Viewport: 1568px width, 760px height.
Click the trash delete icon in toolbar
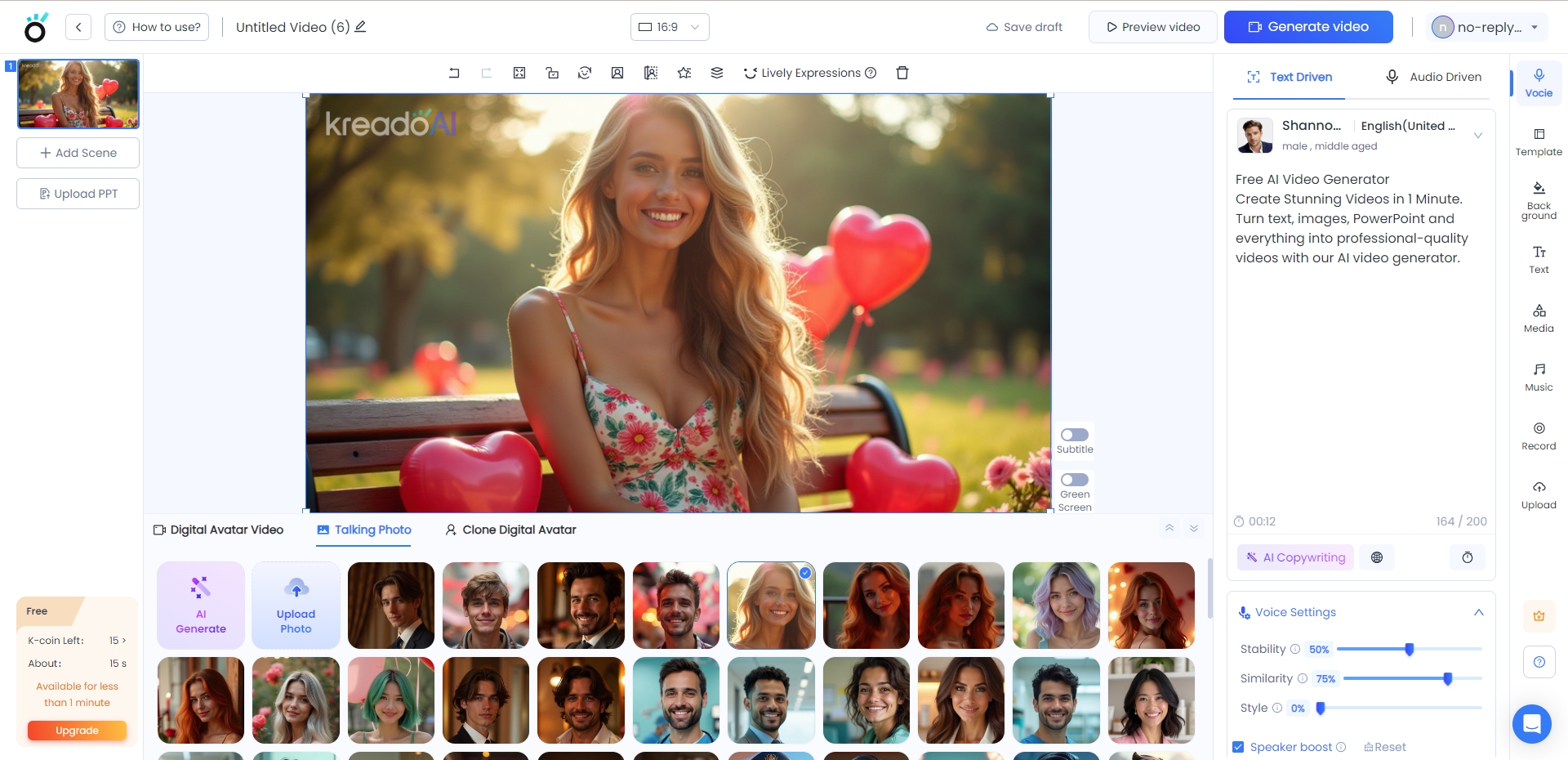pos(902,73)
